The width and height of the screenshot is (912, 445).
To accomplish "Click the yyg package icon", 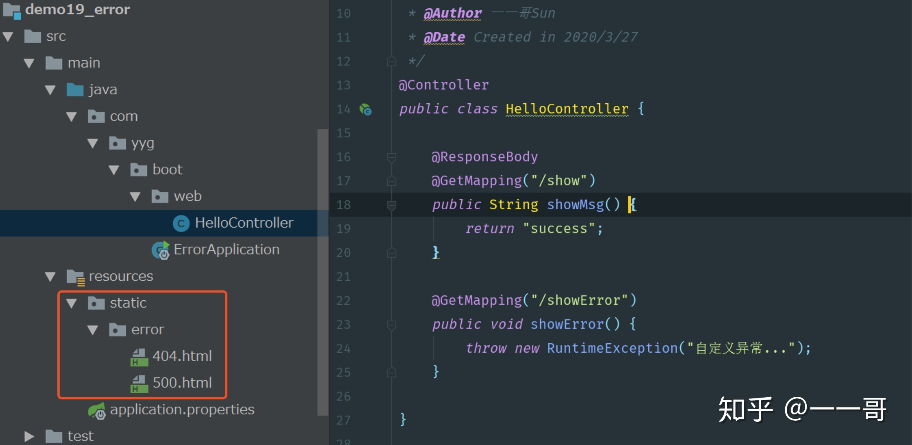I will 117,143.
